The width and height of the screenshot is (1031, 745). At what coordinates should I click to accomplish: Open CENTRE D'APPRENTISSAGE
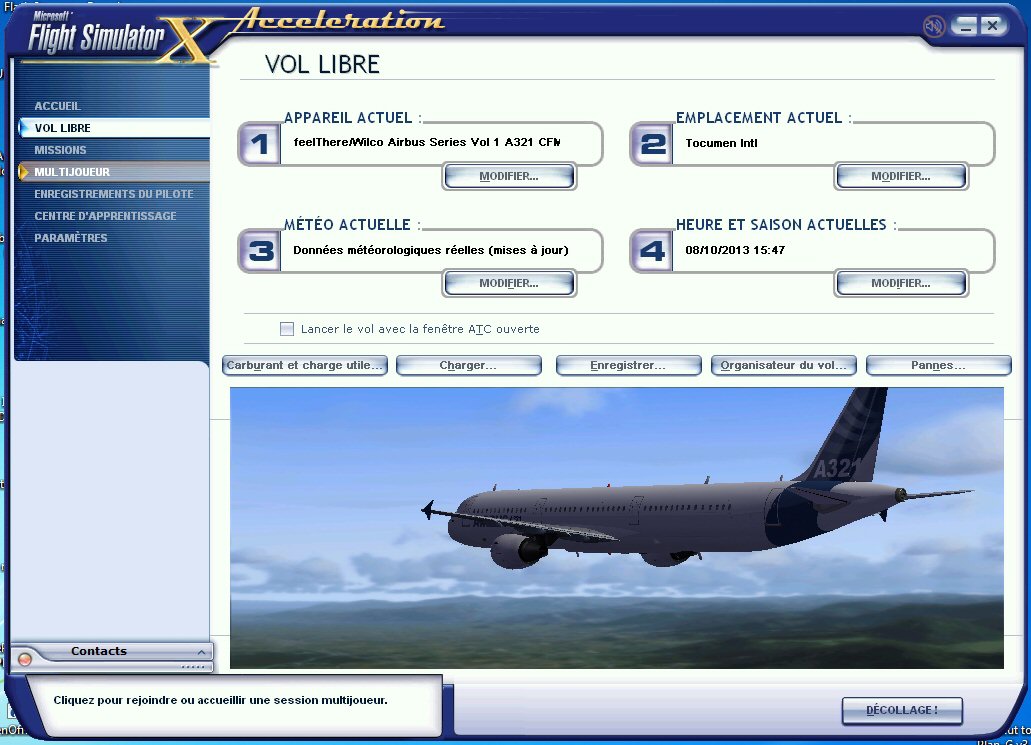(105, 216)
